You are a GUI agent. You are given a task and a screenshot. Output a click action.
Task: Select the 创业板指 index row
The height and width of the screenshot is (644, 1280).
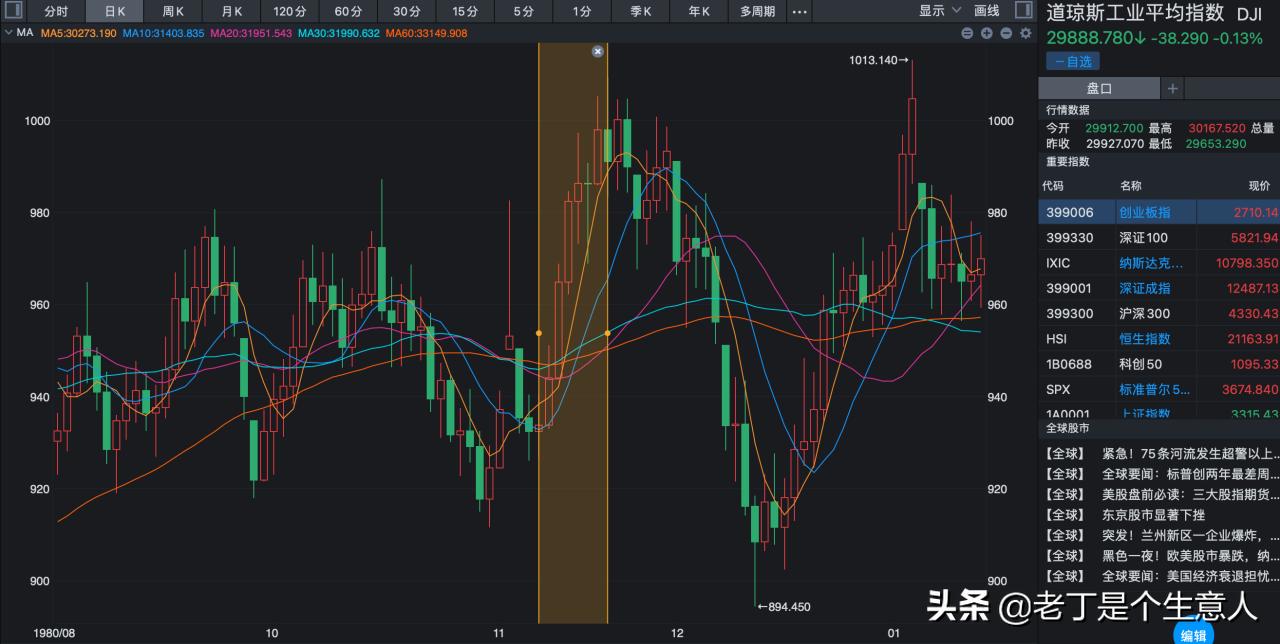(1144, 212)
